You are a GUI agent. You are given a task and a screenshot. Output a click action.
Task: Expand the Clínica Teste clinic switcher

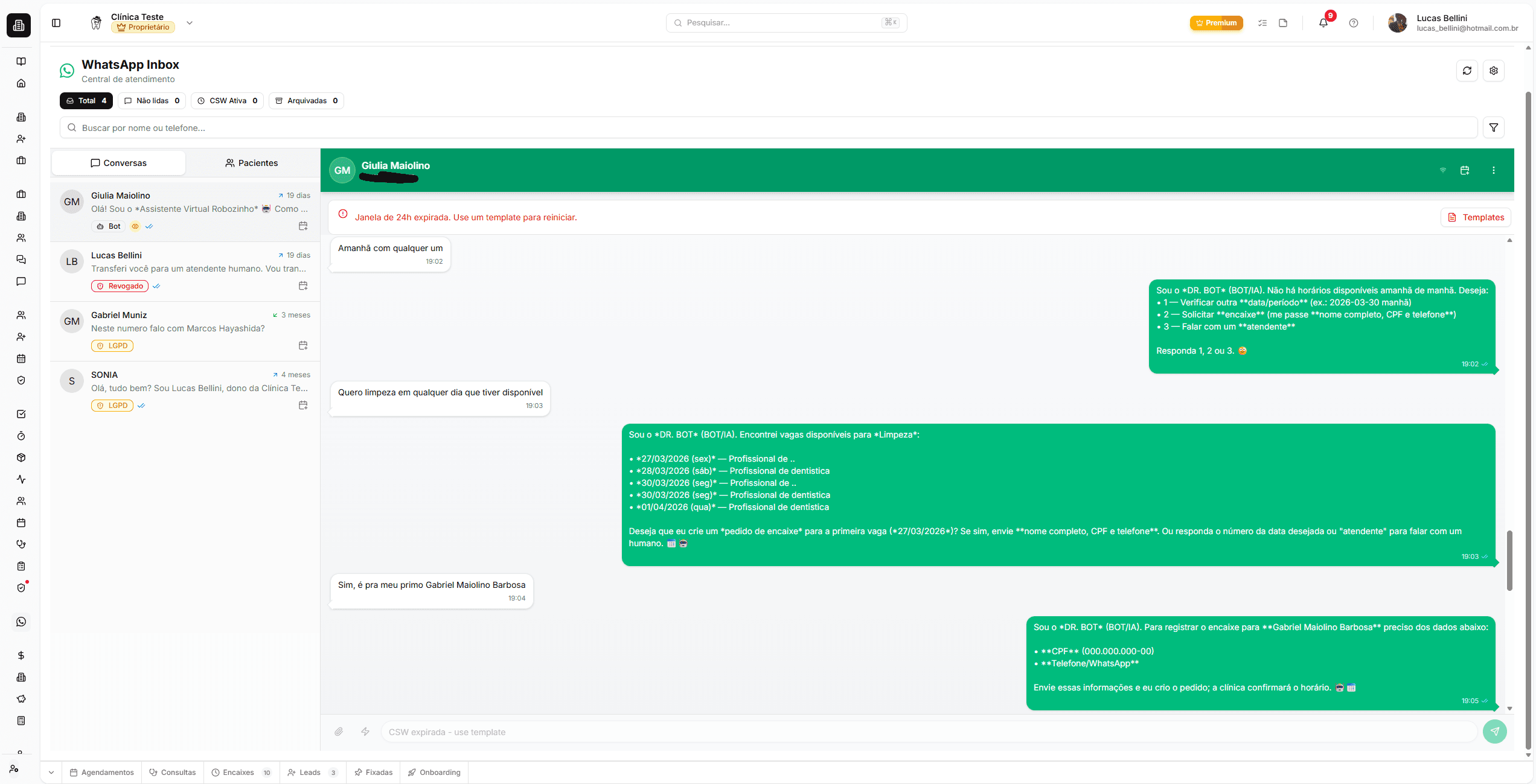(x=190, y=23)
